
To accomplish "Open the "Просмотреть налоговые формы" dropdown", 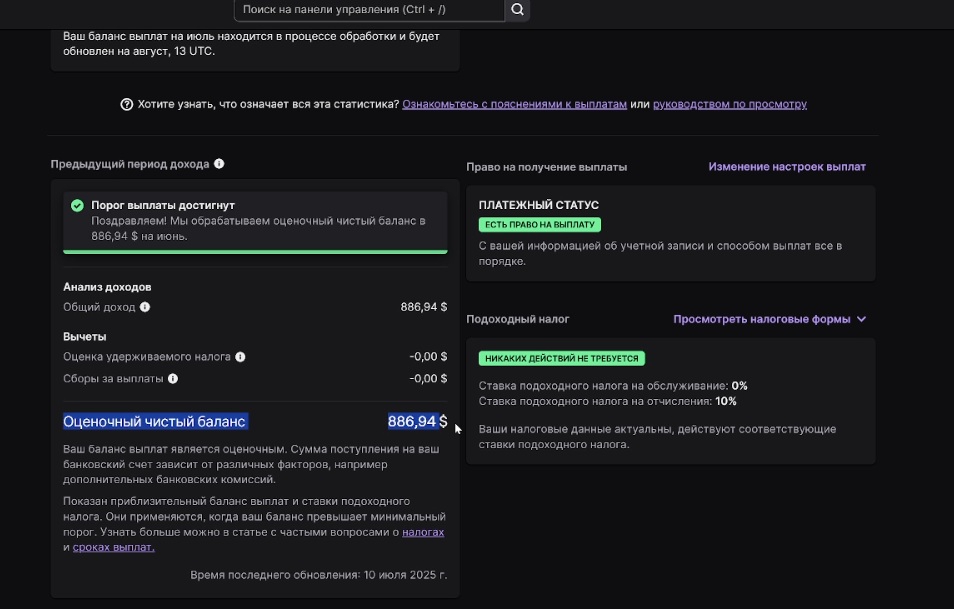I will pos(761,319).
